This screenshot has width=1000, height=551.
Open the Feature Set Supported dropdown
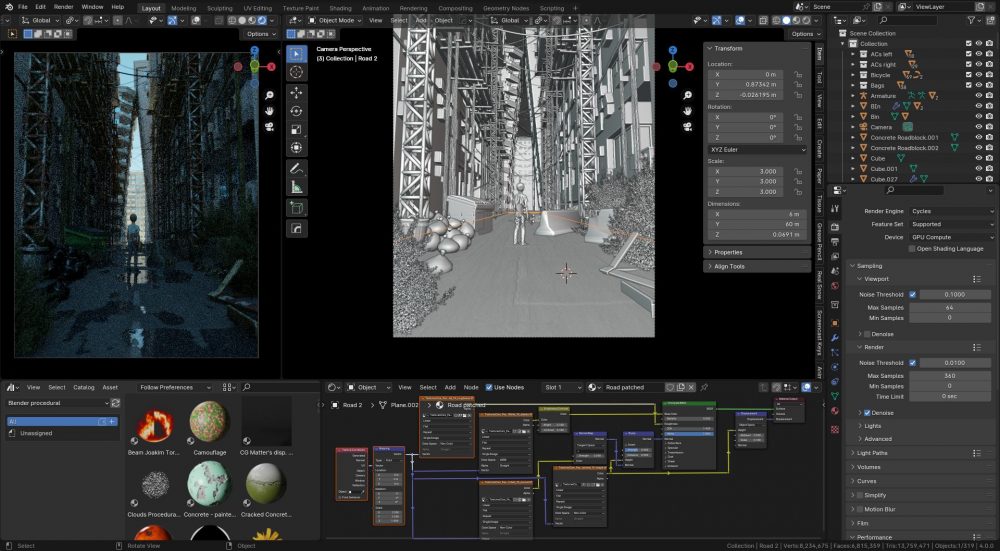tap(951, 224)
